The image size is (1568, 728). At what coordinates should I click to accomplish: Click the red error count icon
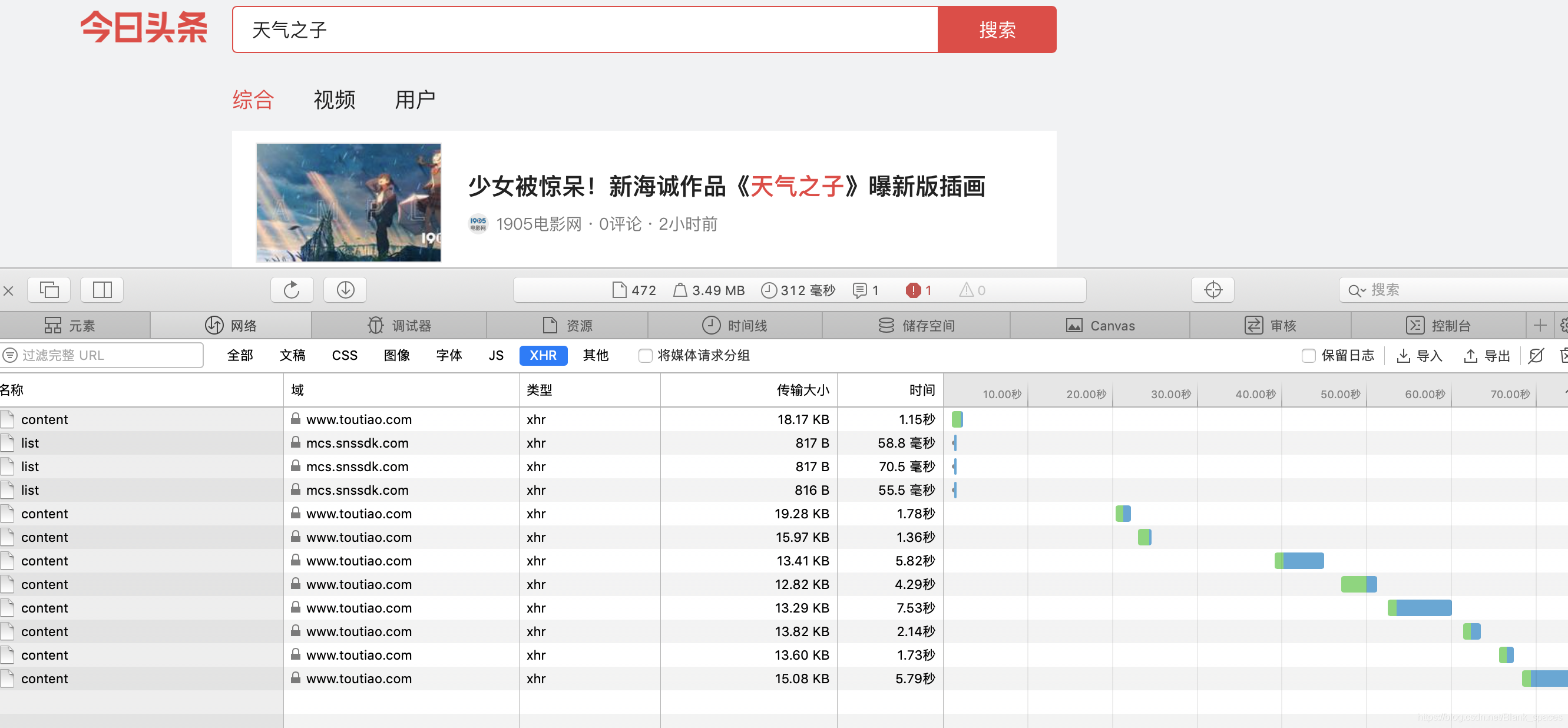pyautogui.click(x=918, y=290)
